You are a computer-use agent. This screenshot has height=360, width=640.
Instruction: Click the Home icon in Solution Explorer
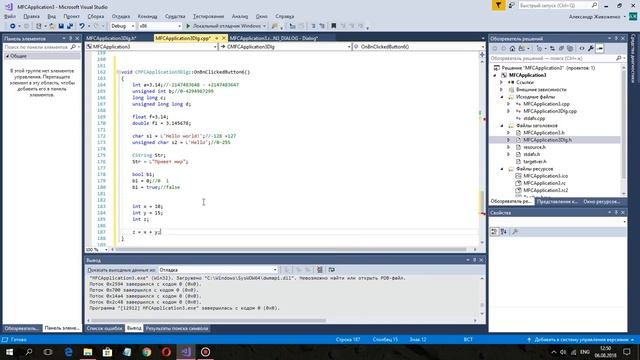[x=512, y=49]
